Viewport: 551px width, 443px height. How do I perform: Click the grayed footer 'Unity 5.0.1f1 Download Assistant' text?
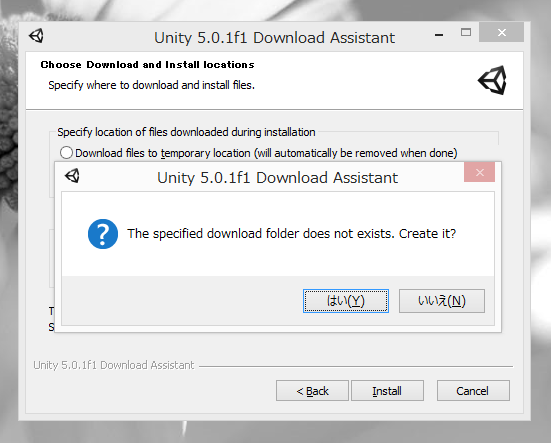click(x=114, y=365)
